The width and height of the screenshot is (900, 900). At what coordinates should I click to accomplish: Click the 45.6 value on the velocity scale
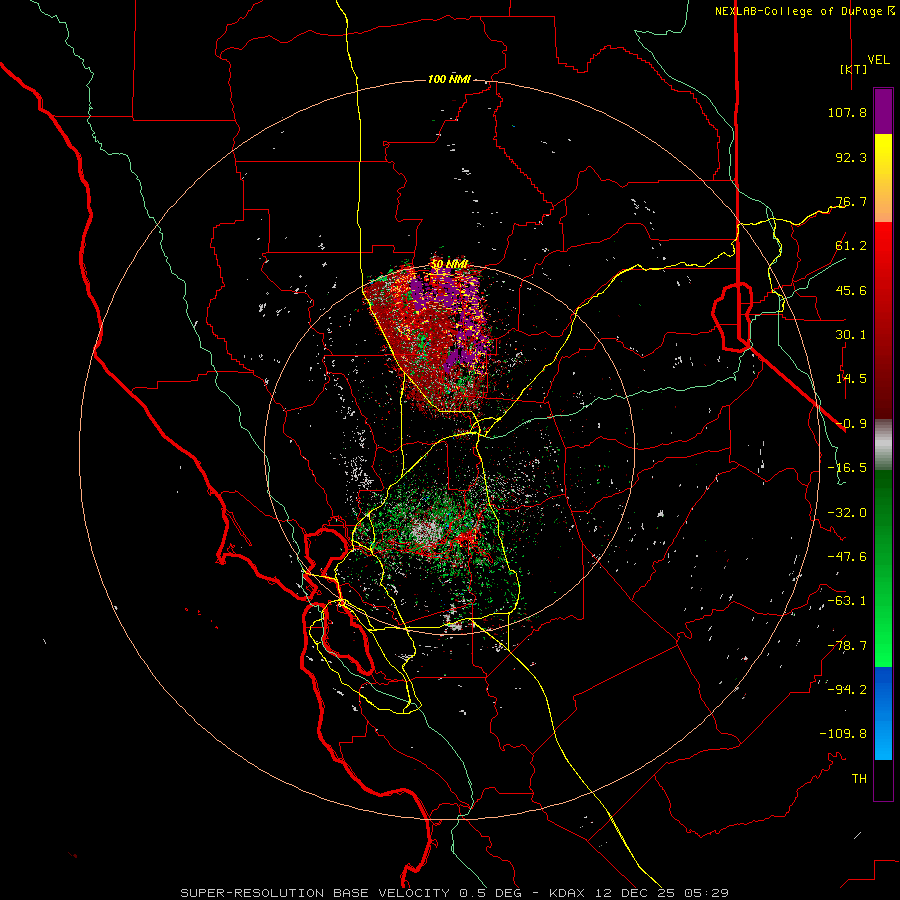pyautogui.click(x=851, y=290)
